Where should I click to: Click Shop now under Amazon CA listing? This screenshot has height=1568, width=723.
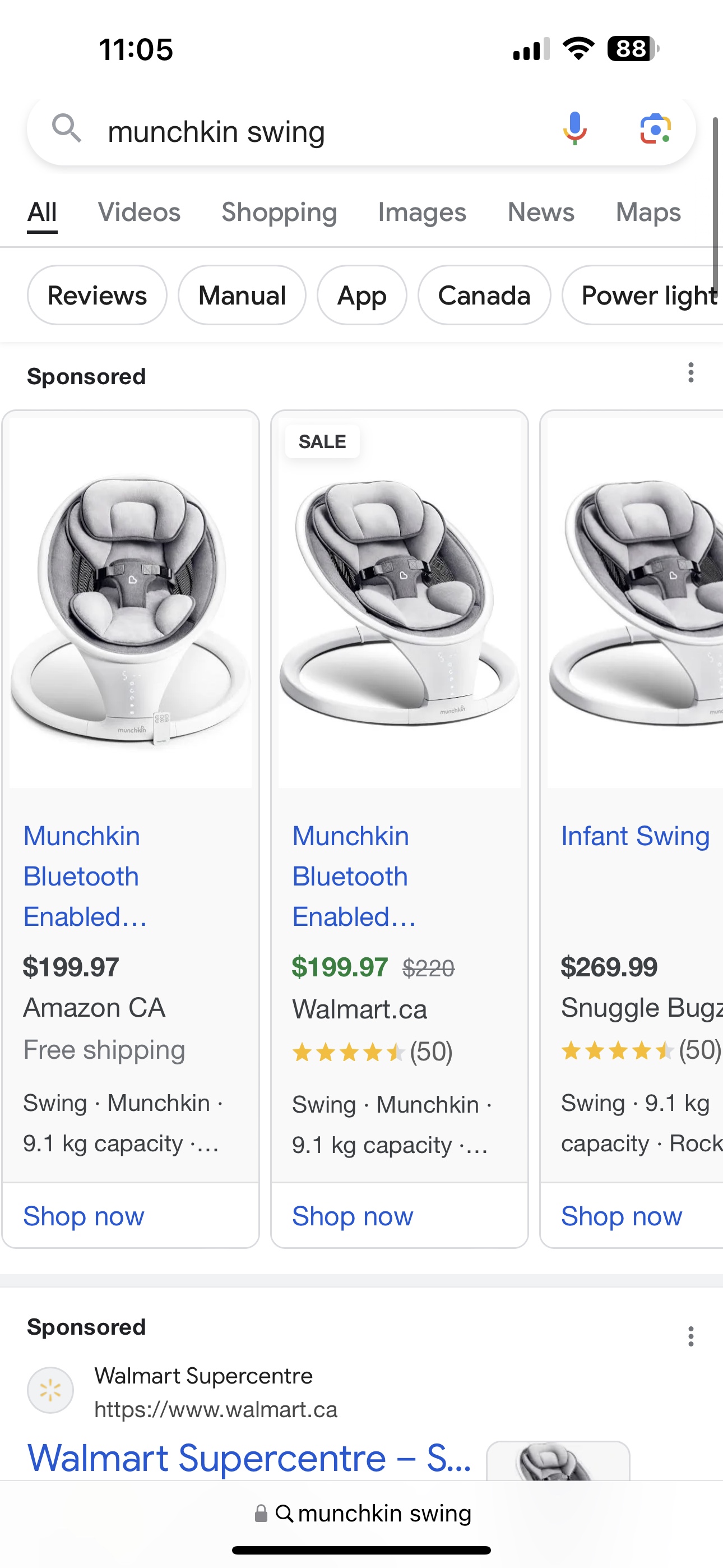click(84, 1216)
